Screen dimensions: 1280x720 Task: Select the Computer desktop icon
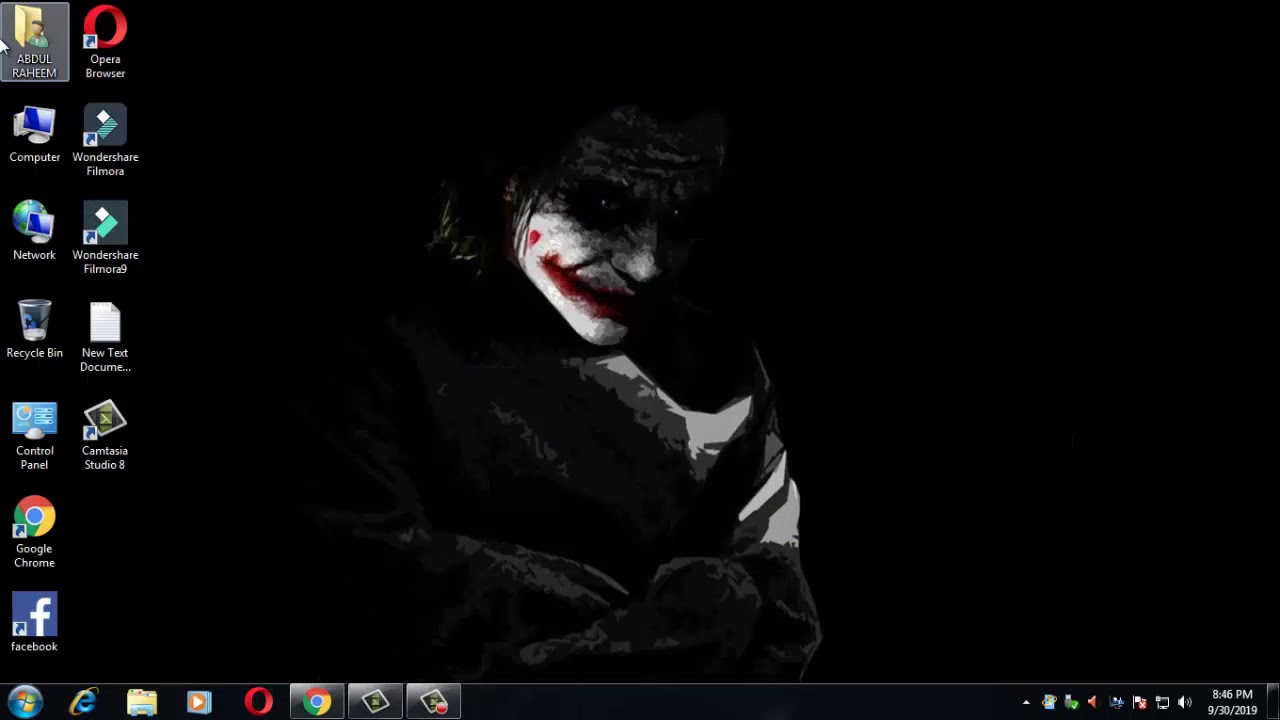point(34,134)
